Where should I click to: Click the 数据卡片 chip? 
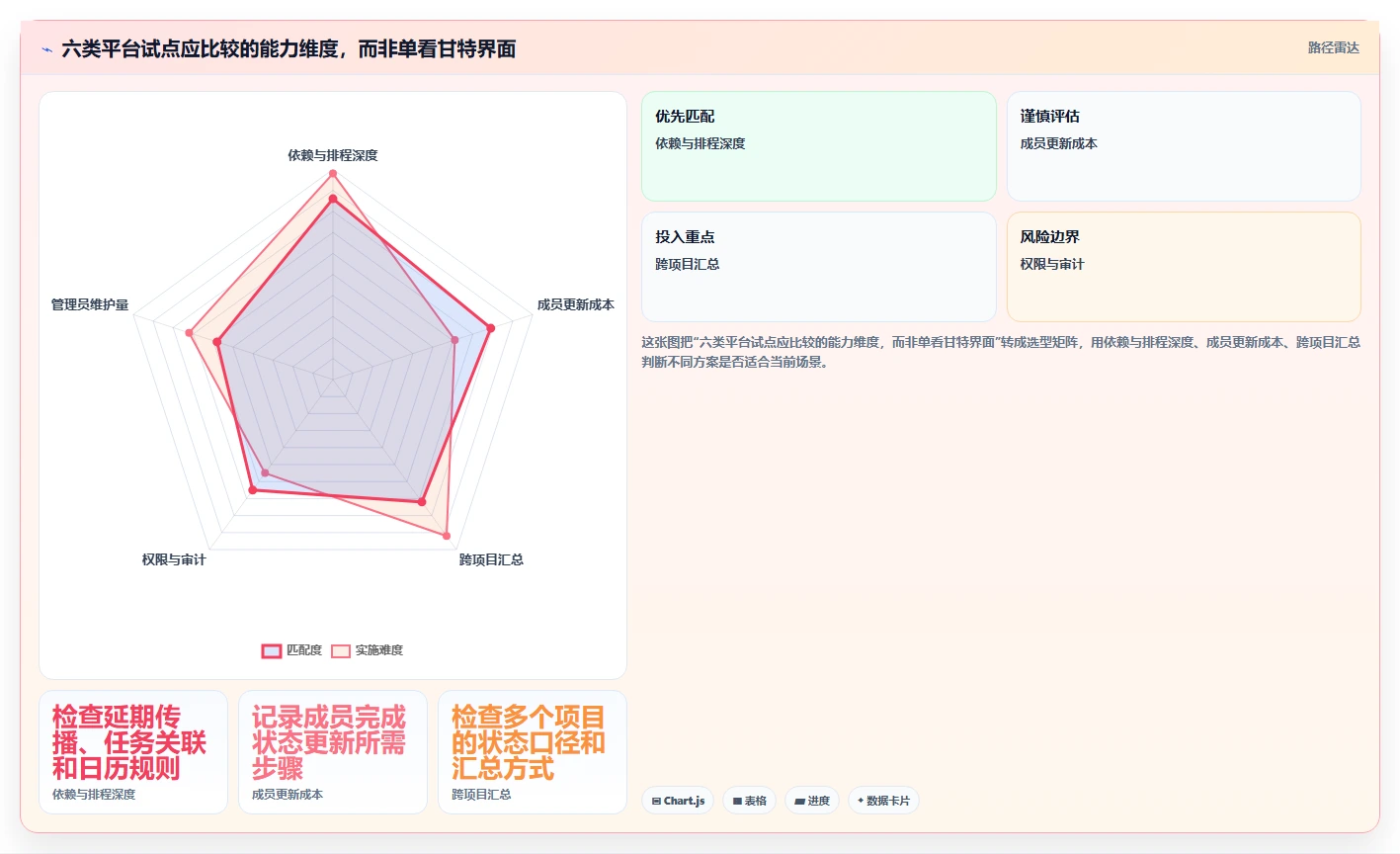click(x=883, y=801)
